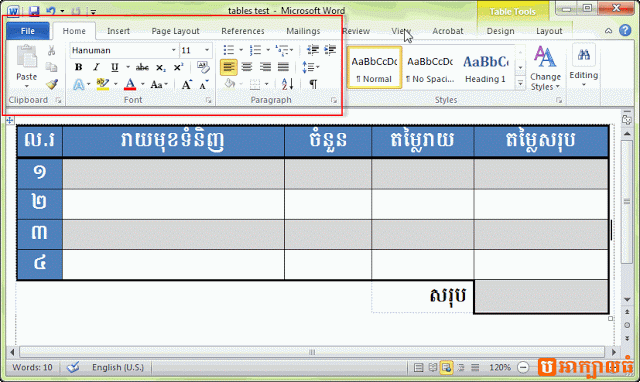This screenshot has width=640, height=382.
Task: Click the Clear Formatting icon
Action: [x=203, y=67]
